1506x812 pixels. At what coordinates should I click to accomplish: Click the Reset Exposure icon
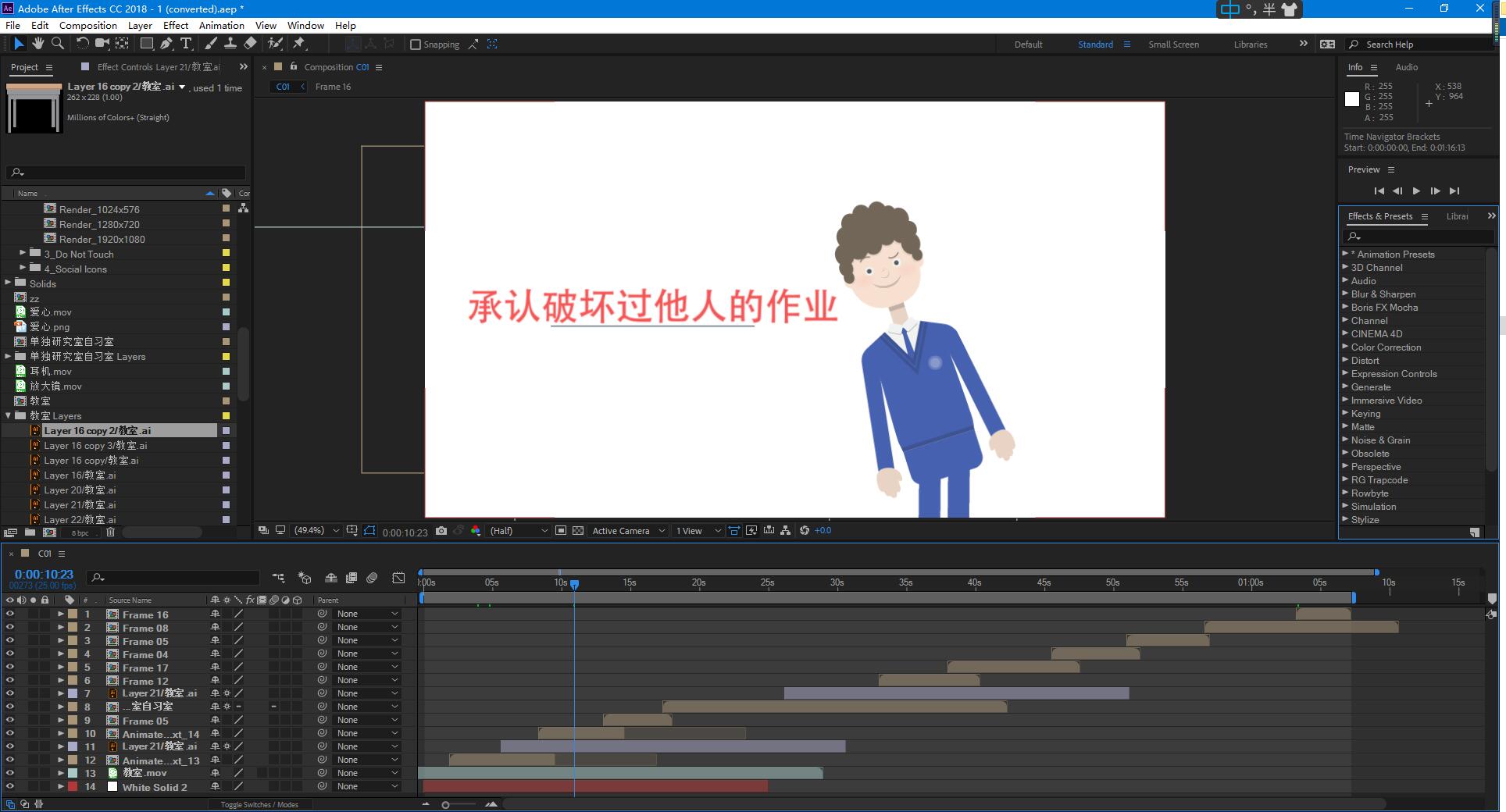click(x=805, y=531)
